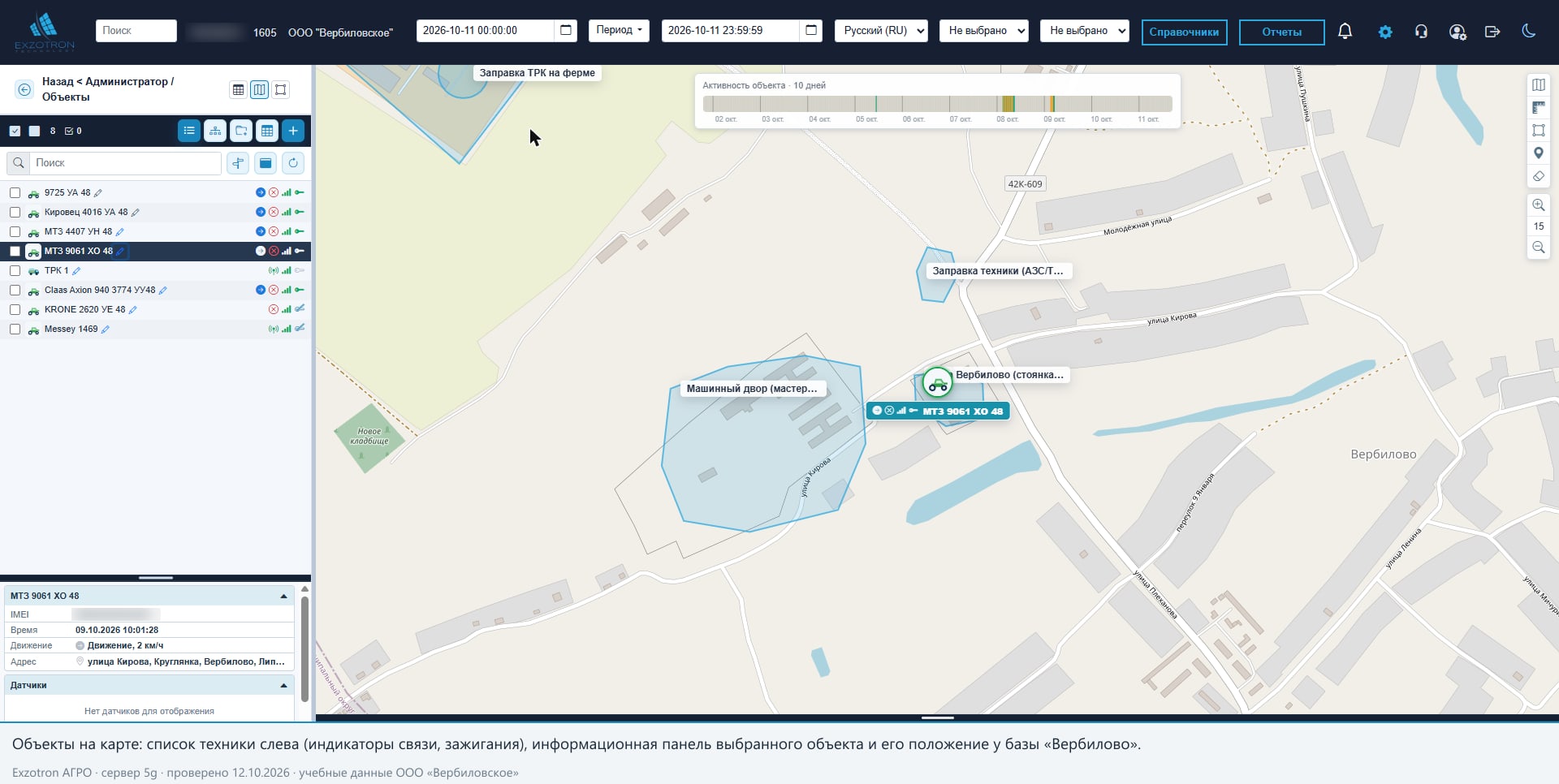Select the geofence area drawing tool
The image size is (1559, 784).
(x=1538, y=131)
